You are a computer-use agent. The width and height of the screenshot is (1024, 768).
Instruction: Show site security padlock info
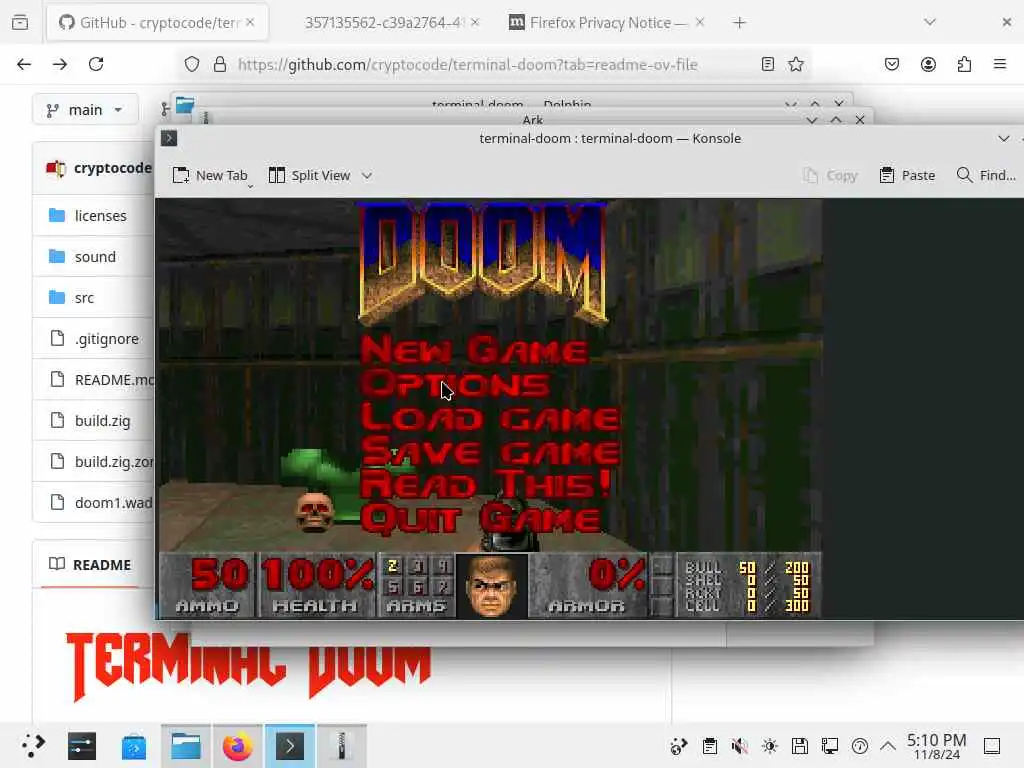pos(220,64)
